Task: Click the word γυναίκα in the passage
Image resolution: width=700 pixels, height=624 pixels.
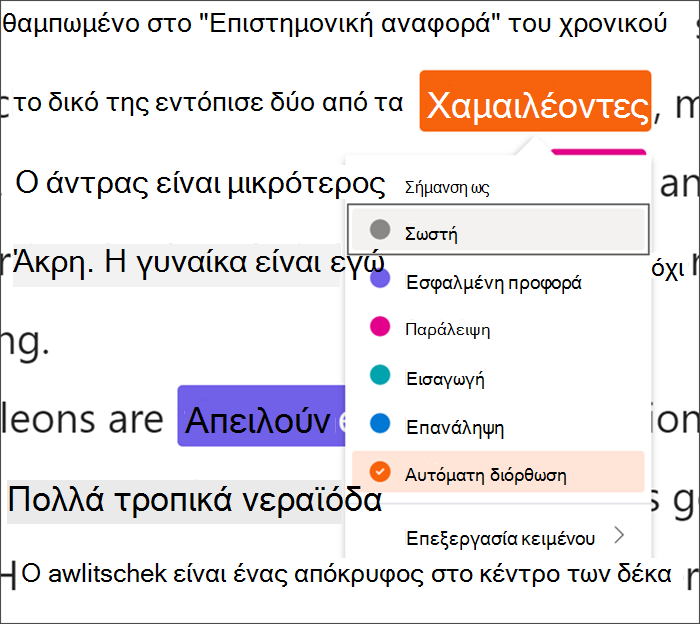Action: (192, 263)
